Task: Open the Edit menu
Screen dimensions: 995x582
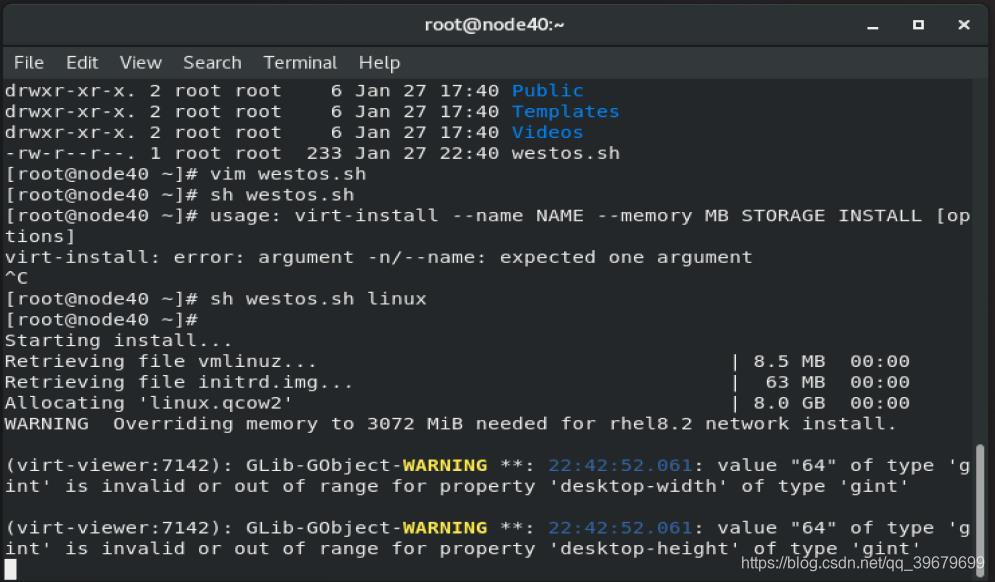Action: coord(82,63)
